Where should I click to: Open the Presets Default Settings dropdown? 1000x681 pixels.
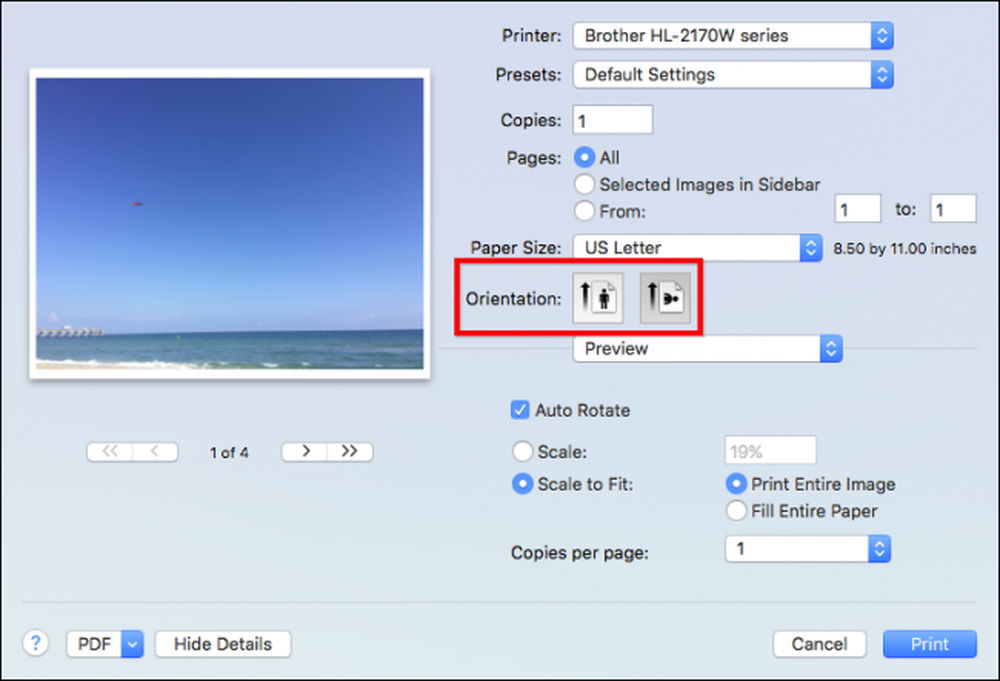click(733, 75)
